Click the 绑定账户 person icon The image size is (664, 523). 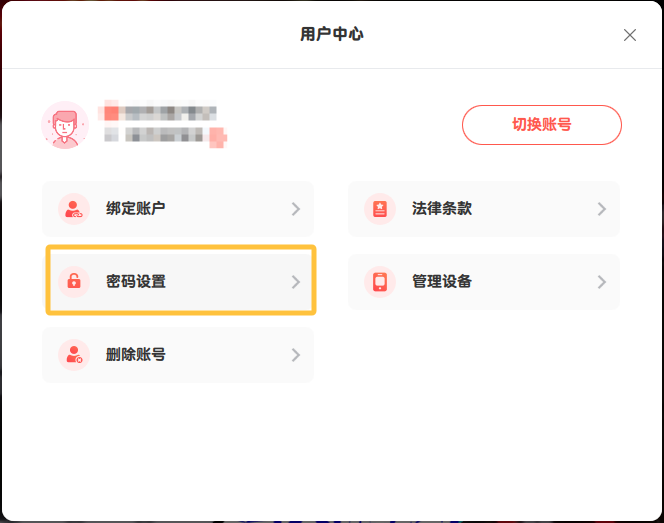click(x=73, y=209)
